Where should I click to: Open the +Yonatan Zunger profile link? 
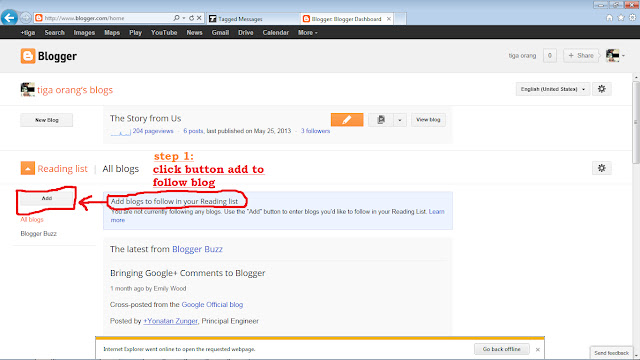[170, 321]
